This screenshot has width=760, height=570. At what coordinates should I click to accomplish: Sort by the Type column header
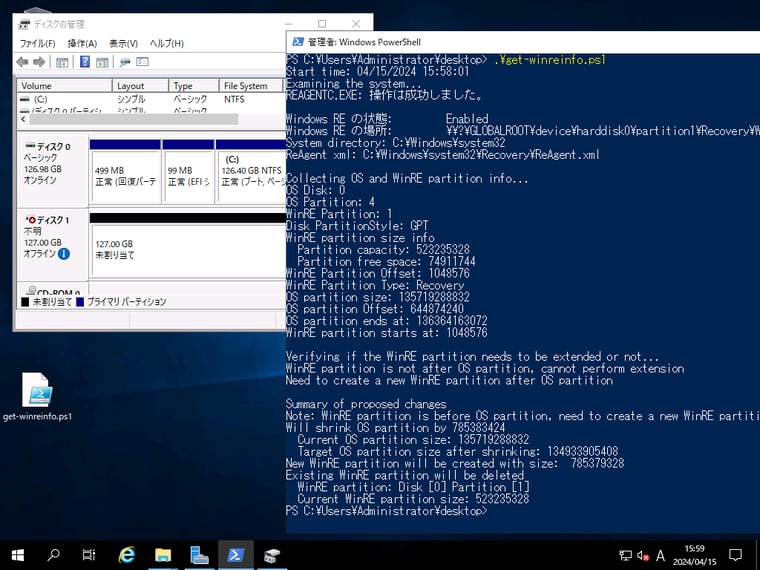pyautogui.click(x=194, y=86)
